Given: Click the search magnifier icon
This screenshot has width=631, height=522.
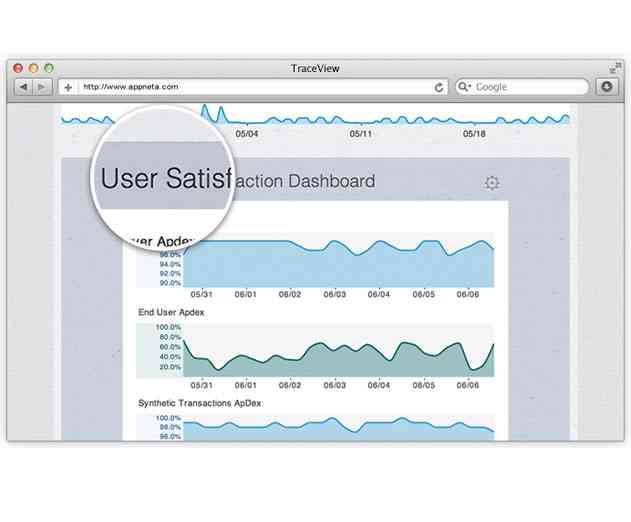Looking at the screenshot, I should tap(464, 87).
